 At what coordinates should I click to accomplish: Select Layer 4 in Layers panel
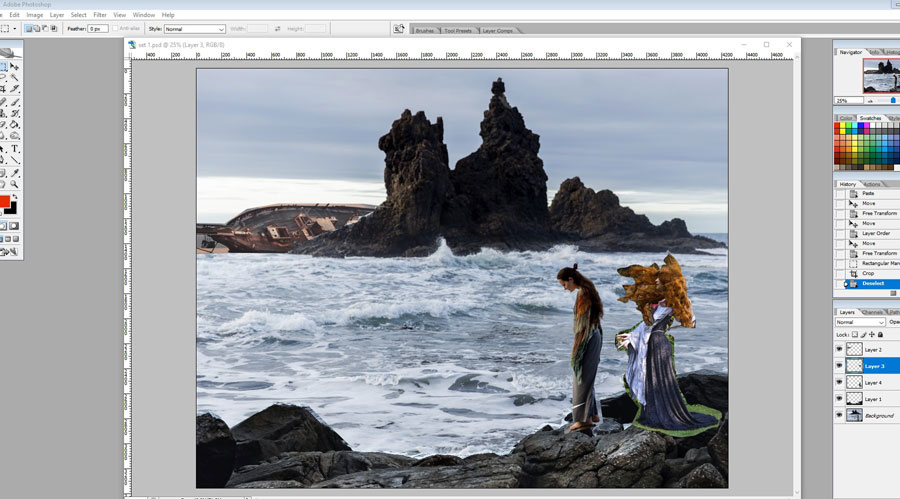tap(873, 382)
